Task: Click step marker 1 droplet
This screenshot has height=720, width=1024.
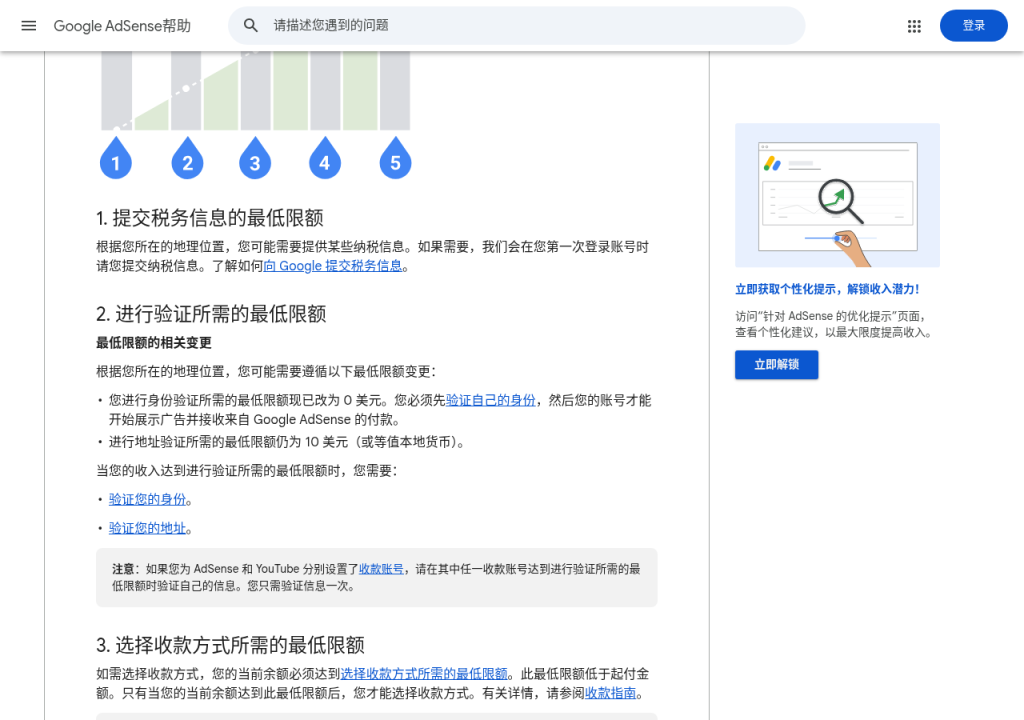Action: pyautogui.click(x=116, y=158)
